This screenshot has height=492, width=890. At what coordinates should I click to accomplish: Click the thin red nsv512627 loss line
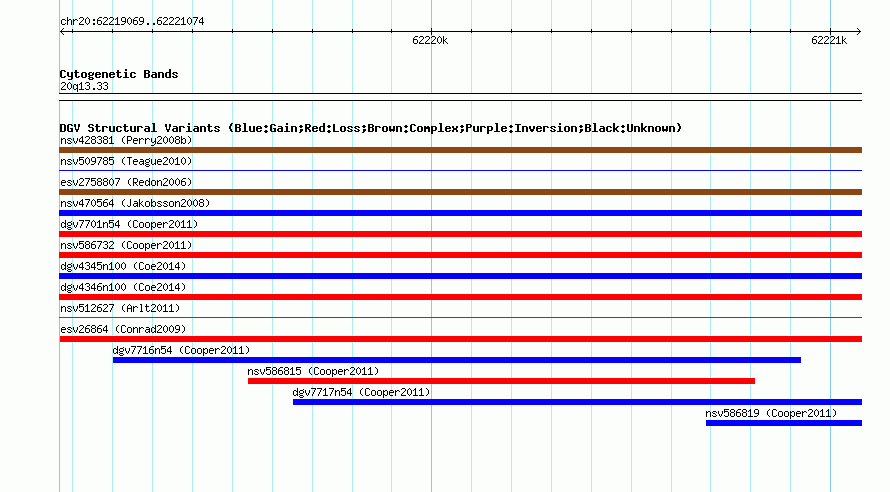pos(460,317)
